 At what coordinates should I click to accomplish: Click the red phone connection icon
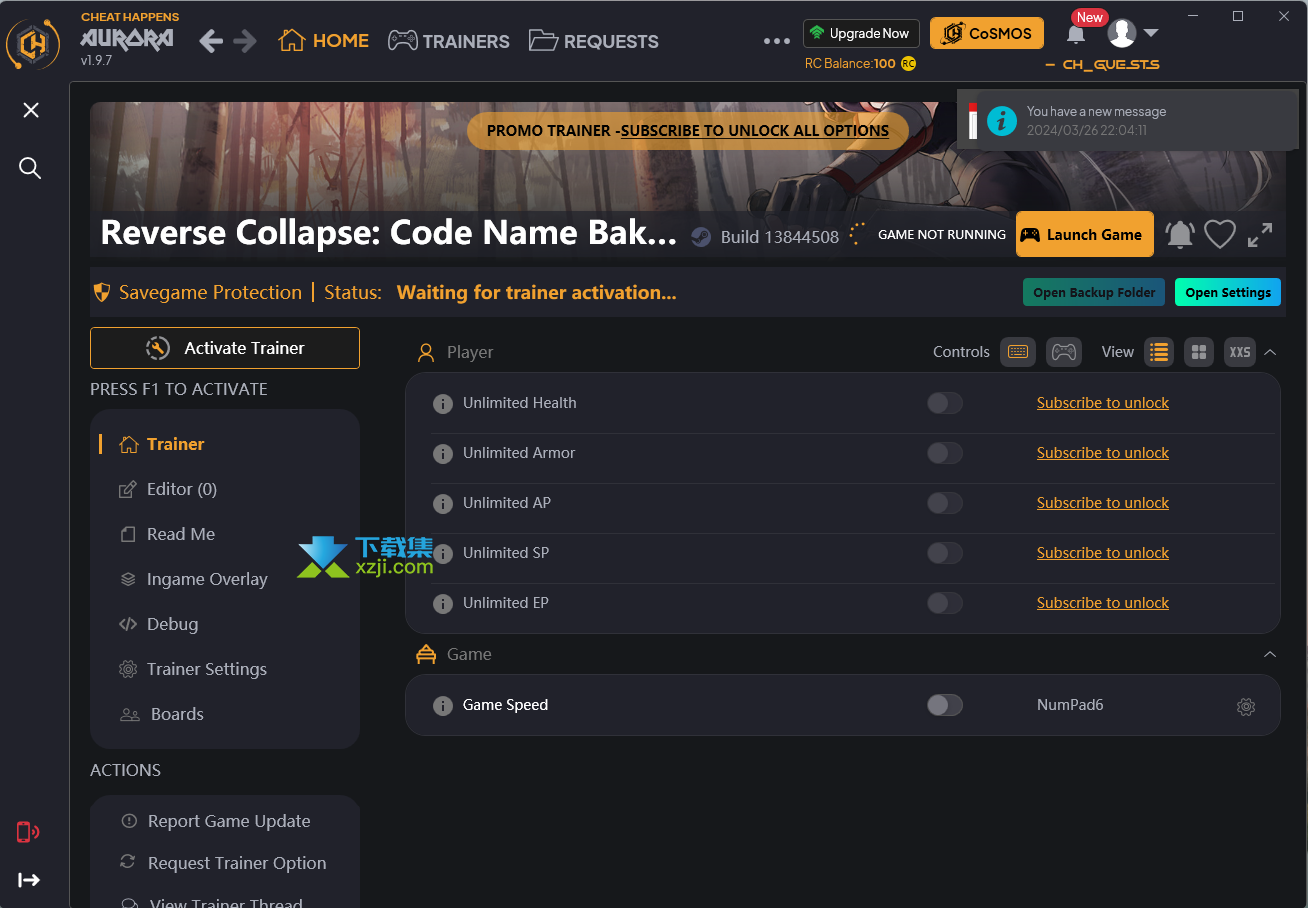coord(28,832)
